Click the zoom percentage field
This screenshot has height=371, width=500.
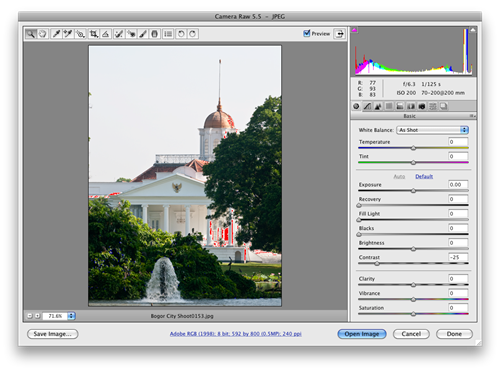(55, 316)
